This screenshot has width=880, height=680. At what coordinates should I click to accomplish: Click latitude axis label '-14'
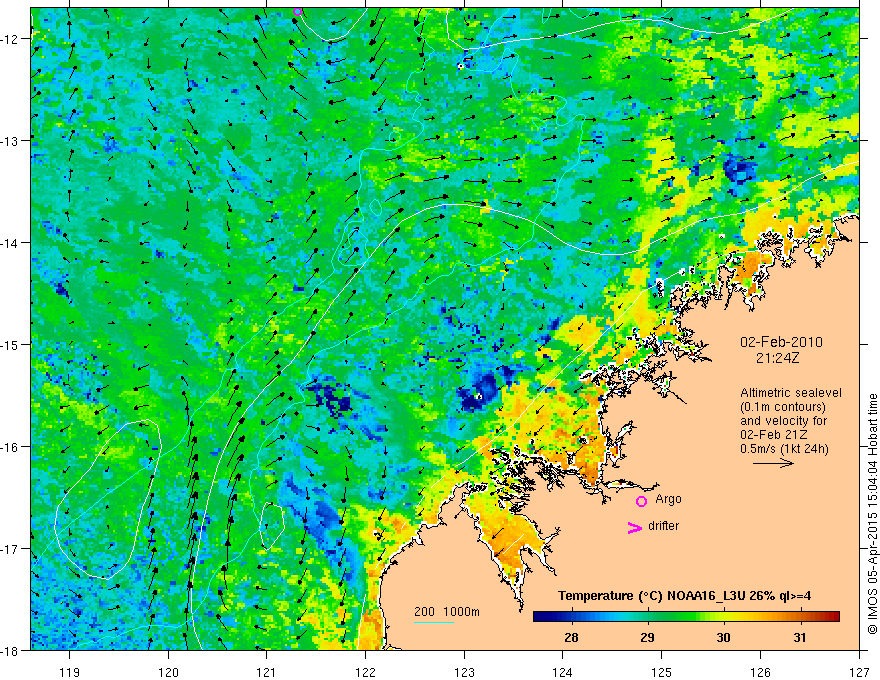click(11, 243)
